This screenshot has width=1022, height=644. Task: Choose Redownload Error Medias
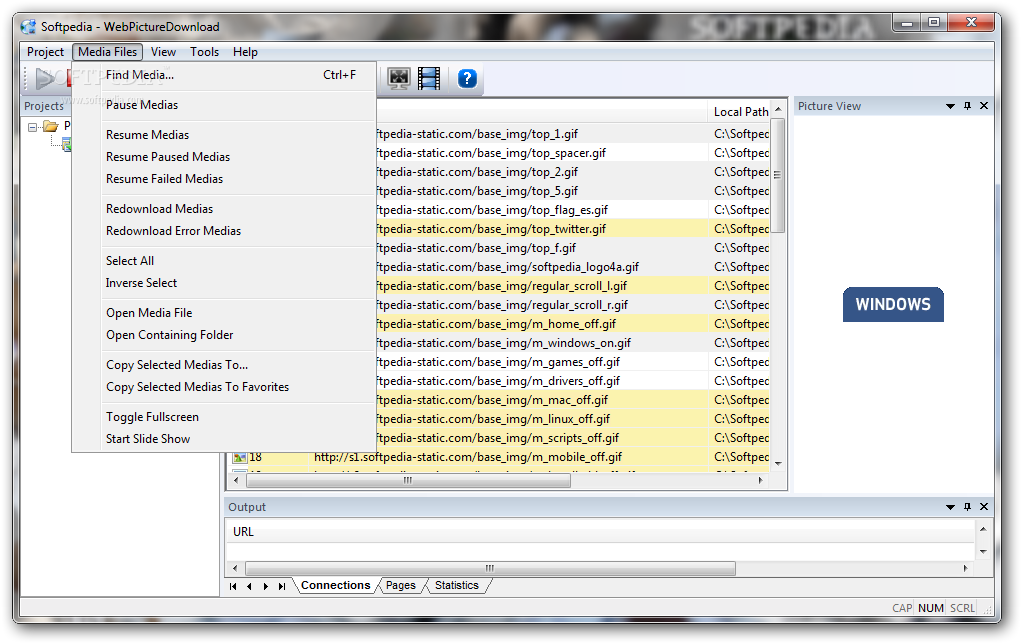(x=224, y=231)
